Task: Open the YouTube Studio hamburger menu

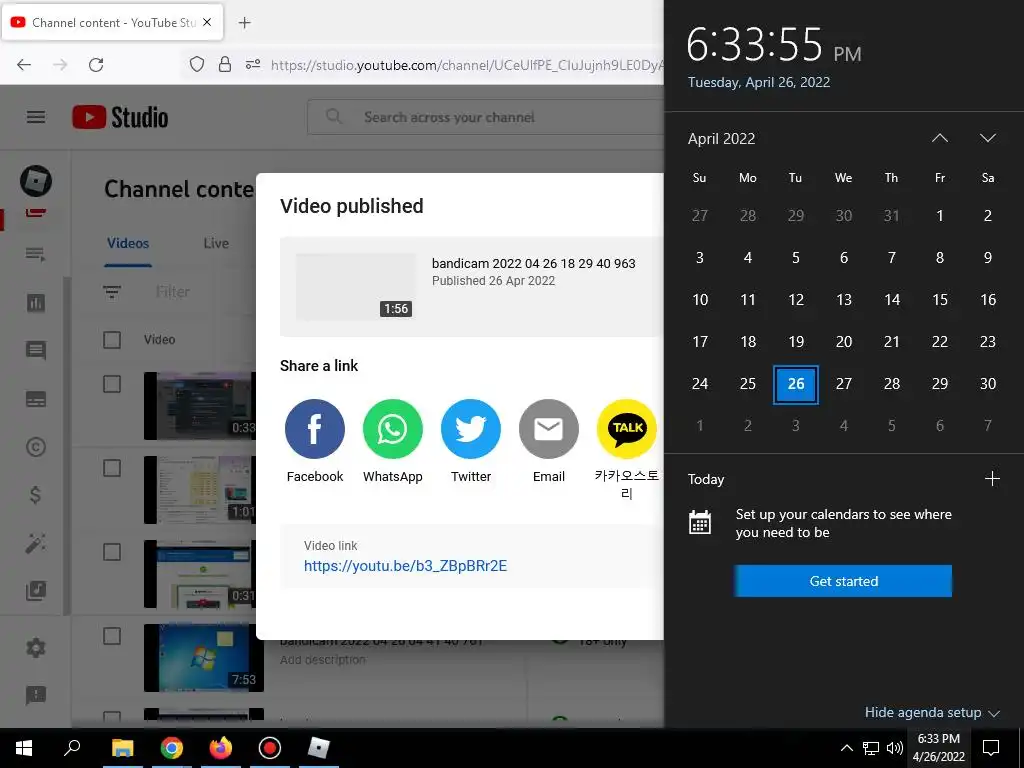Action: pyautogui.click(x=36, y=118)
